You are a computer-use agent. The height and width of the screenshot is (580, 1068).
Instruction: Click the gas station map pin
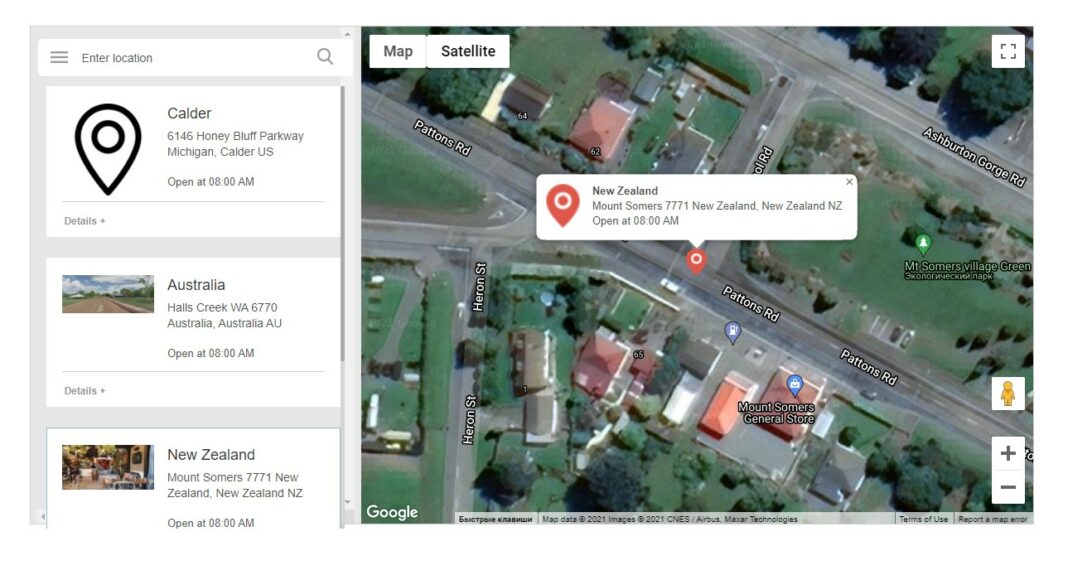pyautogui.click(x=732, y=332)
